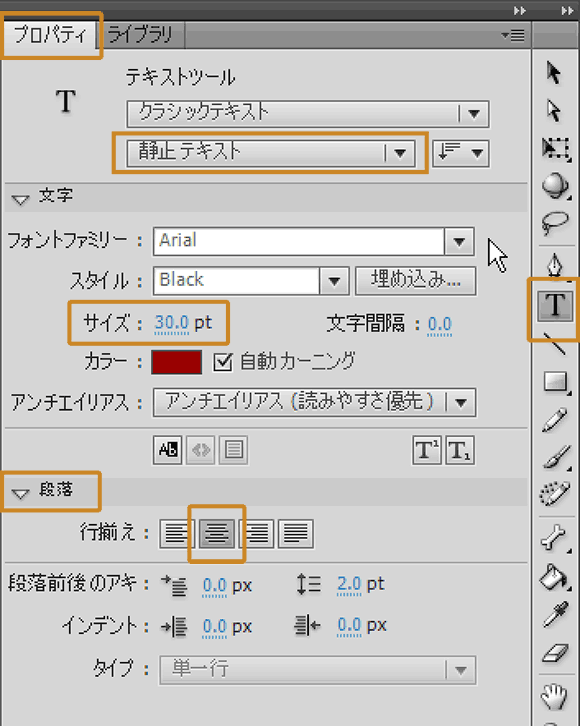Open the スタイル Black dropdown arrow

[x=334, y=281]
